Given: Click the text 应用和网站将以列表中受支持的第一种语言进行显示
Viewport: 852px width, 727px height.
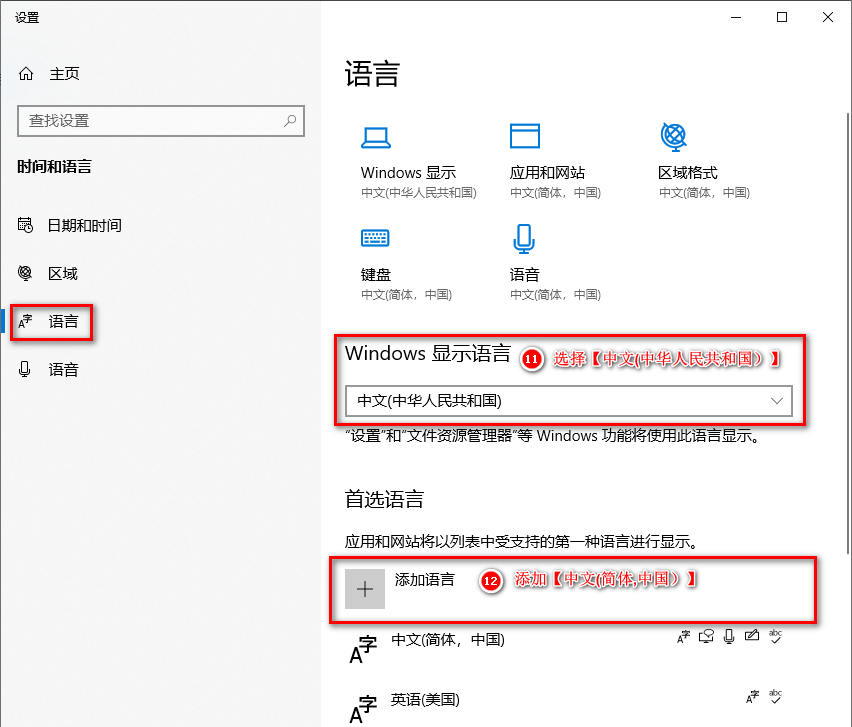Looking at the screenshot, I should [x=522, y=542].
